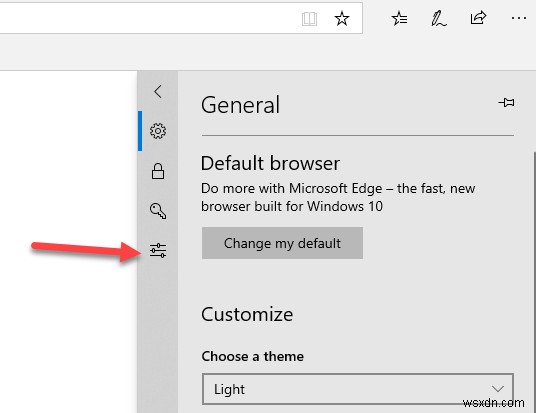
Task: Open the Passwords & autofill key tab
Action: tap(158, 211)
